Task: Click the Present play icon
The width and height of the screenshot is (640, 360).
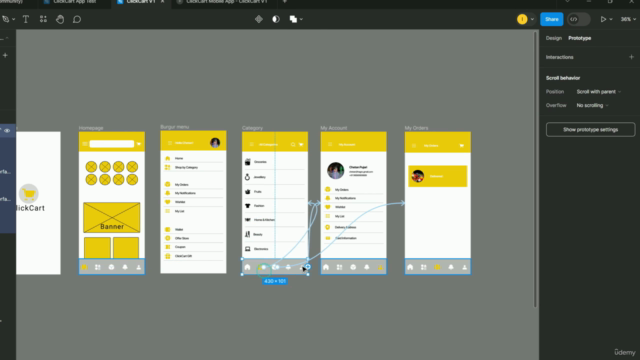Action: point(603,19)
